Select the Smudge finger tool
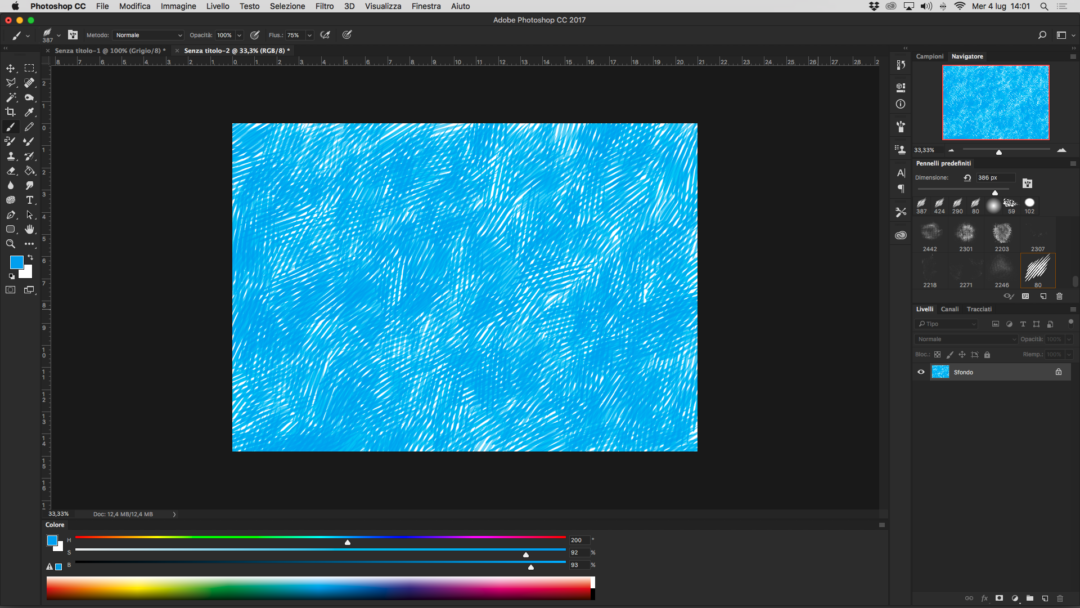 click(x=29, y=185)
